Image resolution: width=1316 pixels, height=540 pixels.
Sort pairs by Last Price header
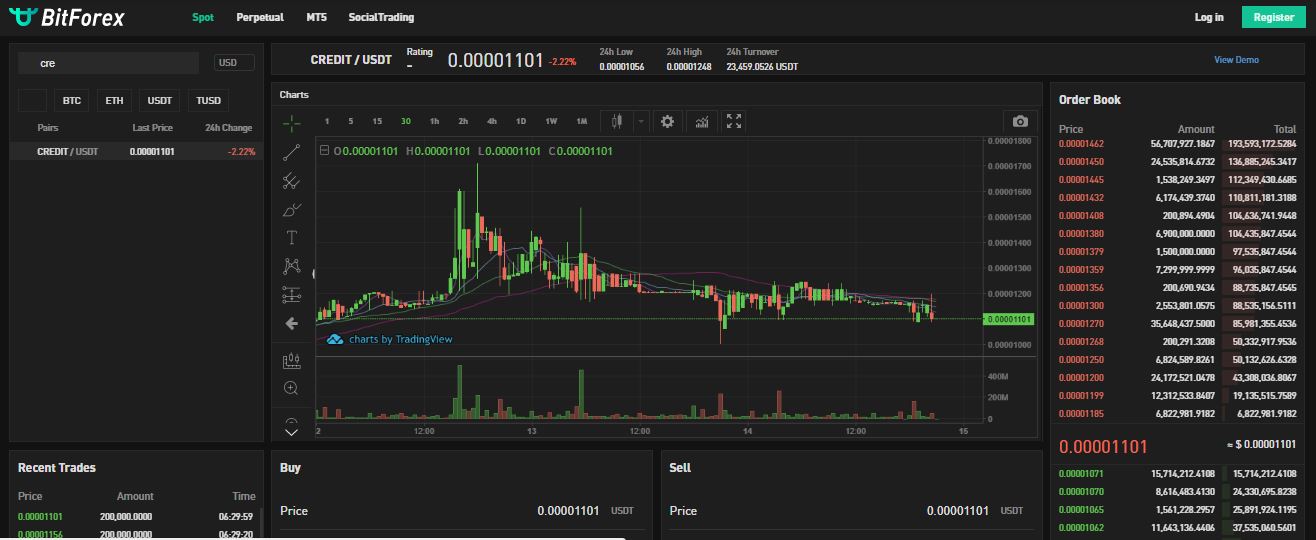152,128
